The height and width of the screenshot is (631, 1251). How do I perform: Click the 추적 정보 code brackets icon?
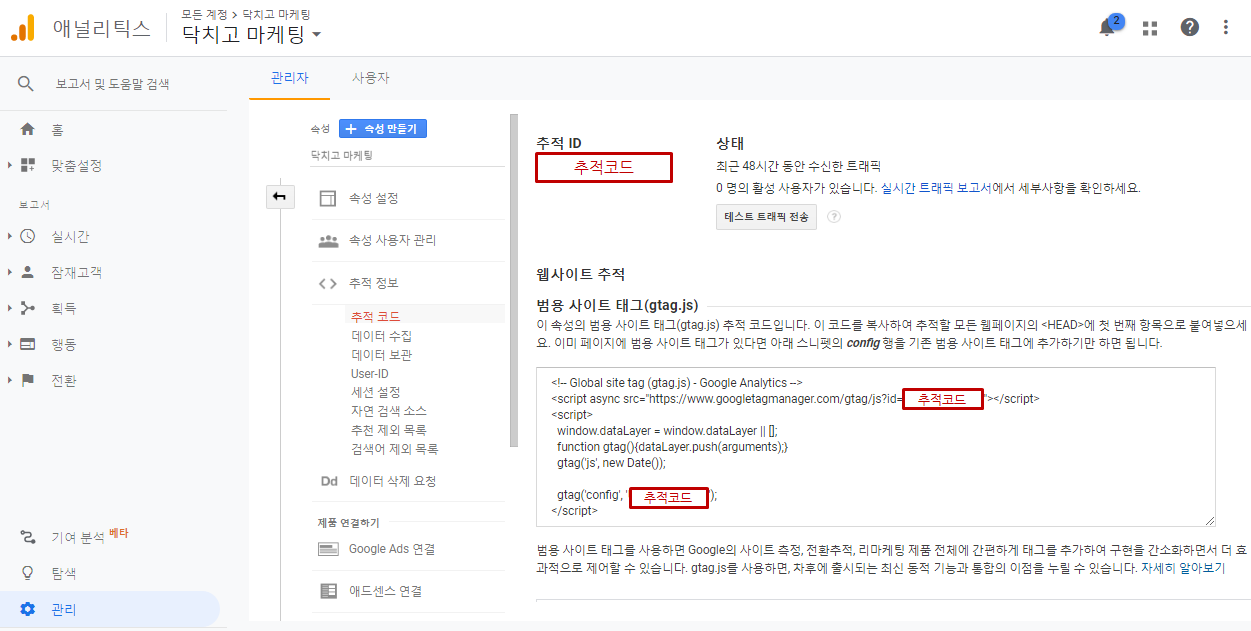coord(327,284)
